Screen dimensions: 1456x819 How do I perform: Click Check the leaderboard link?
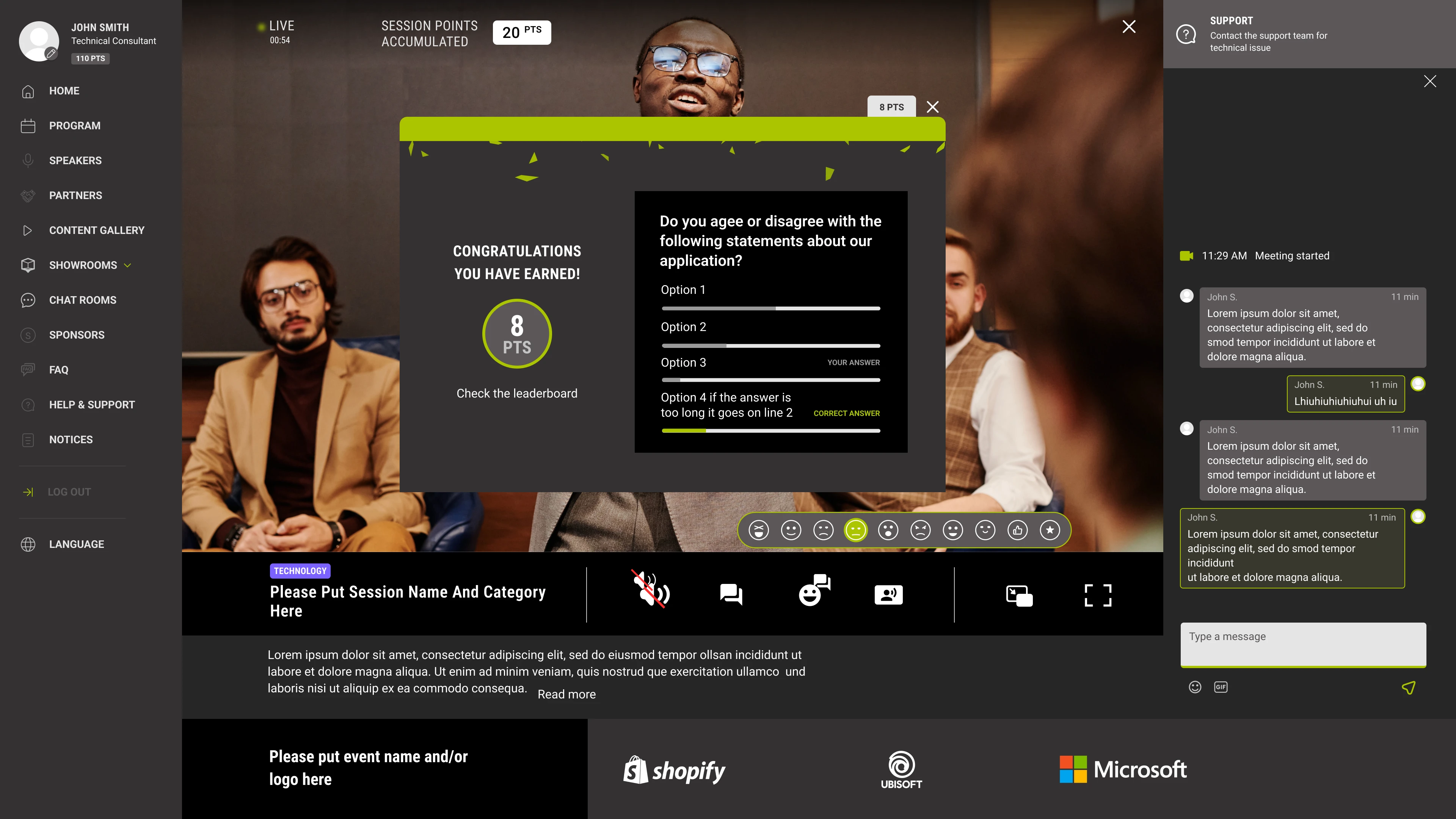click(516, 394)
